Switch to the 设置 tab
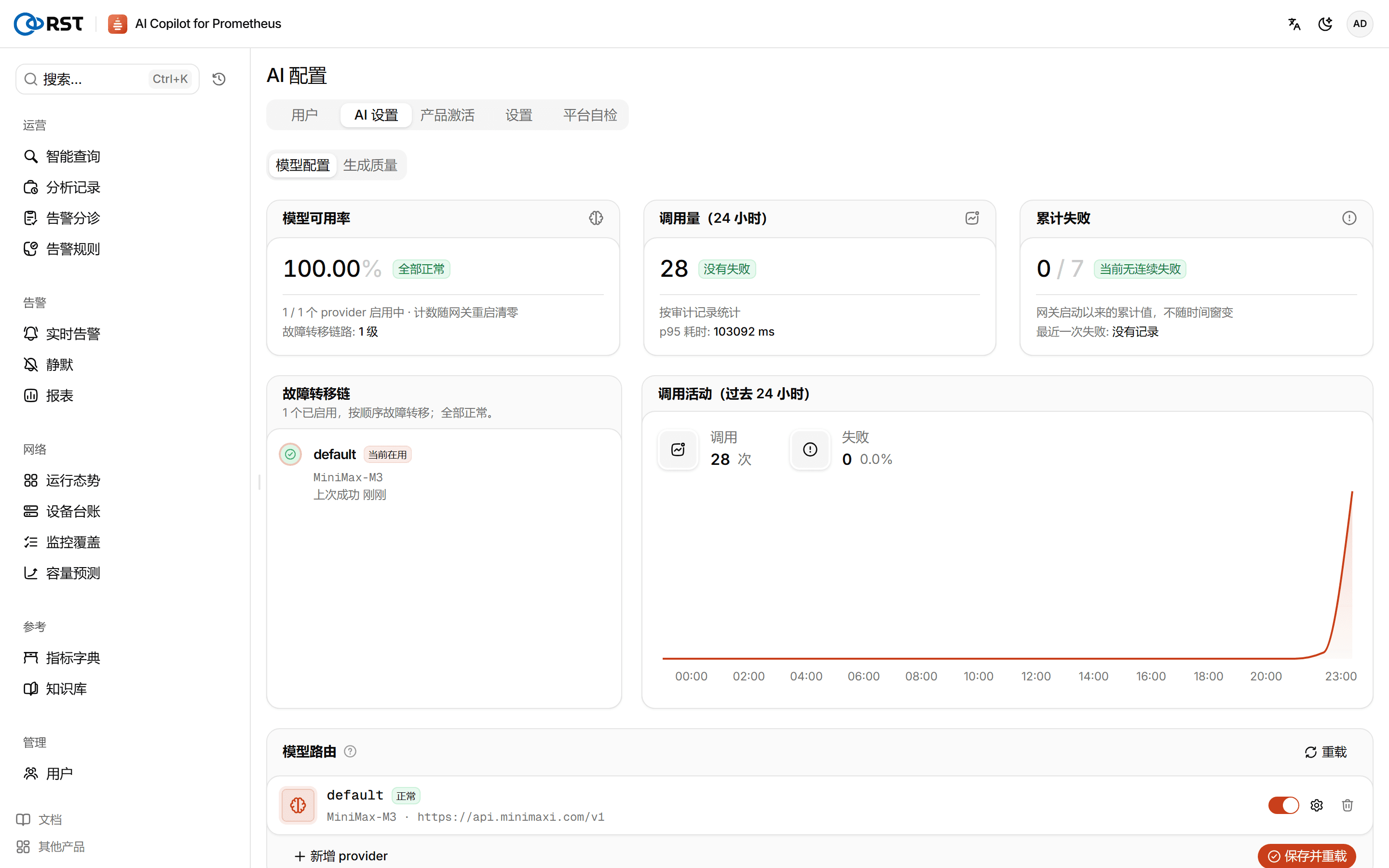The image size is (1389, 868). tap(519, 115)
